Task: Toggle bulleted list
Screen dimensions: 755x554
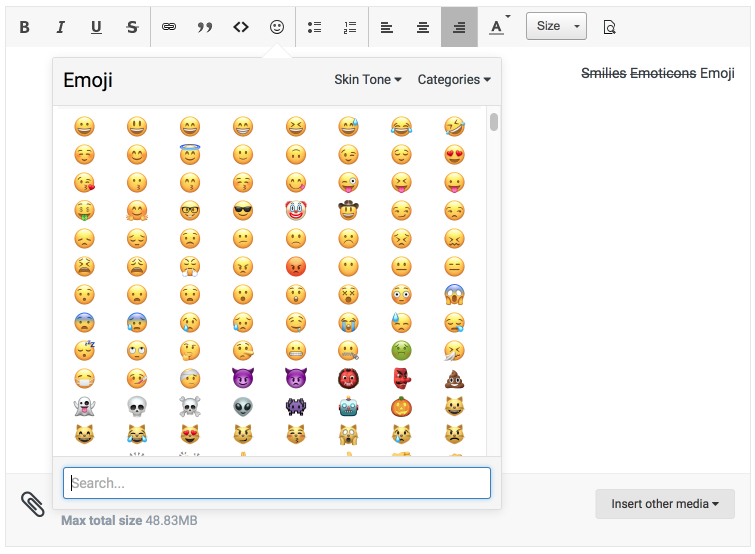Action: (314, 27)
